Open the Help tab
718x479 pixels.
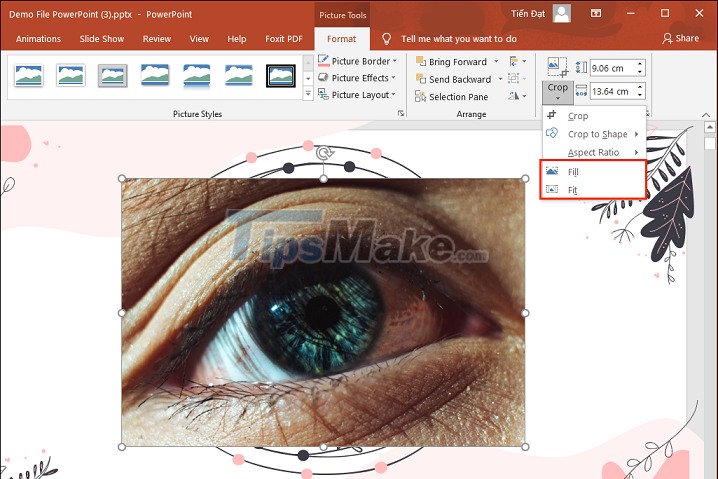point(237,39)
